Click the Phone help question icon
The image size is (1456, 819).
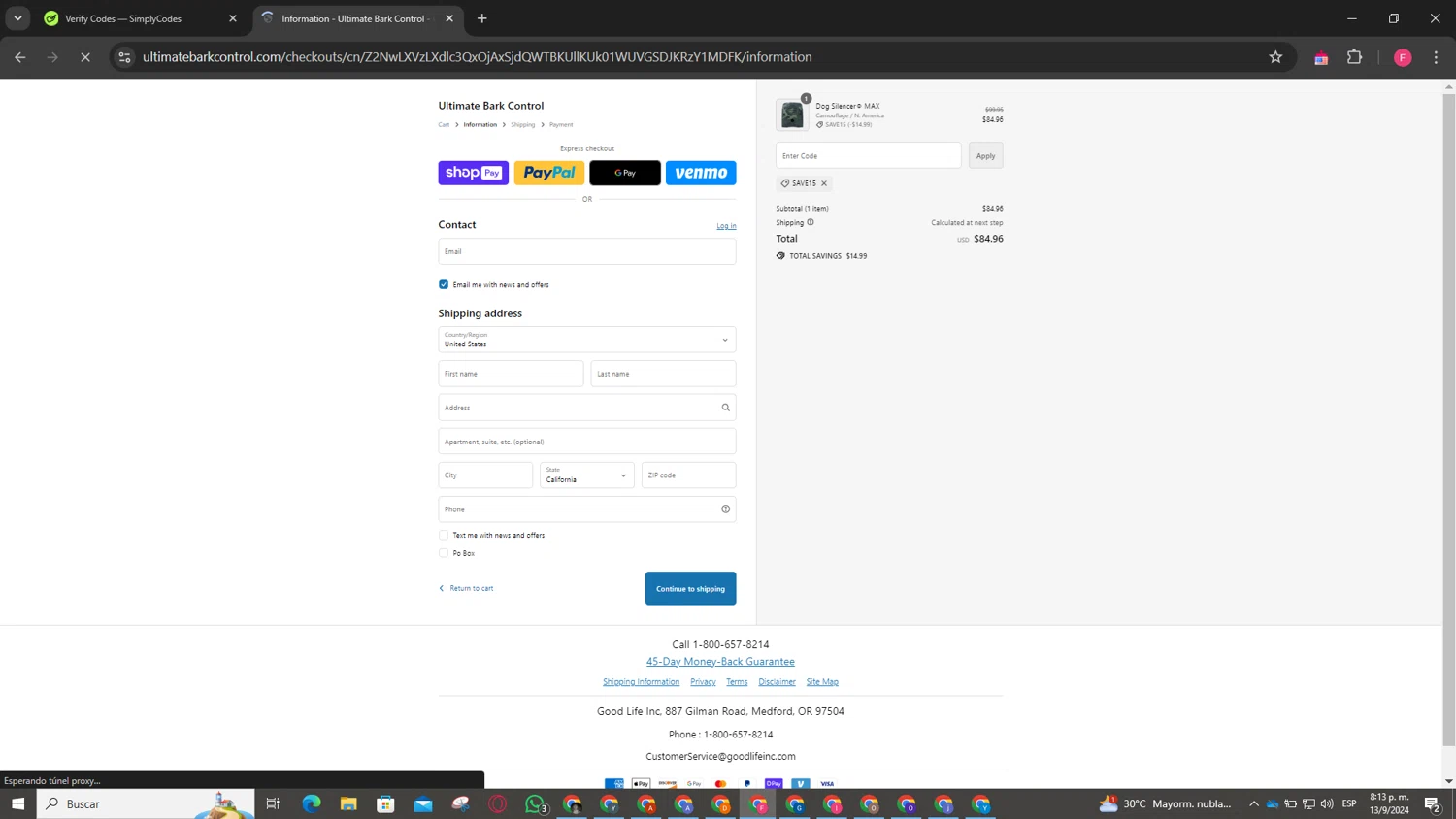click(x=725, y=509)
